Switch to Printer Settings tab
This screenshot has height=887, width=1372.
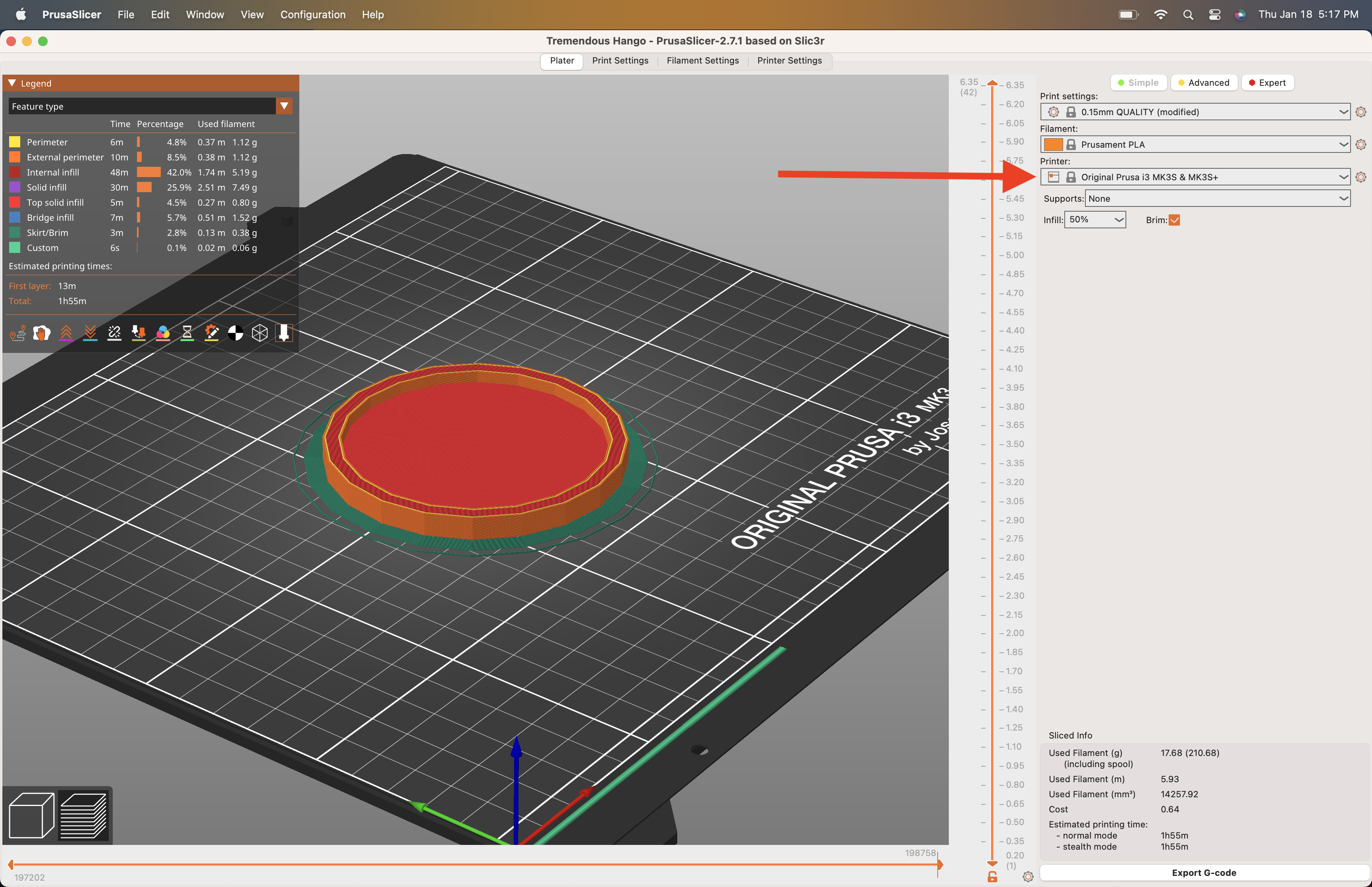coord(789,60)
